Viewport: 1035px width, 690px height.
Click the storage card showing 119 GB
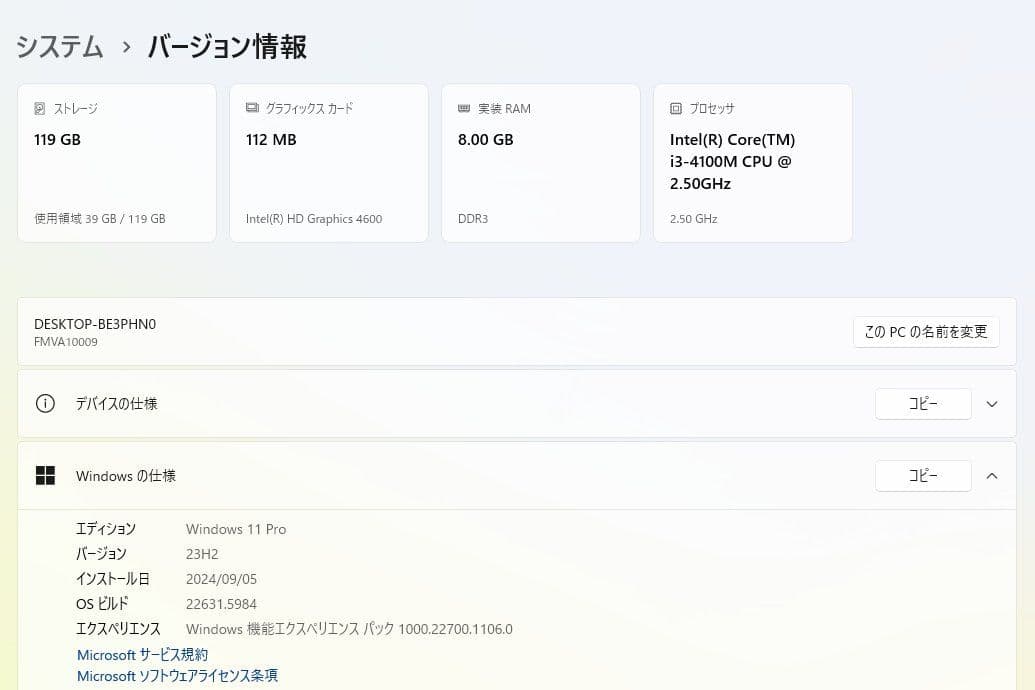coord(116,162)
